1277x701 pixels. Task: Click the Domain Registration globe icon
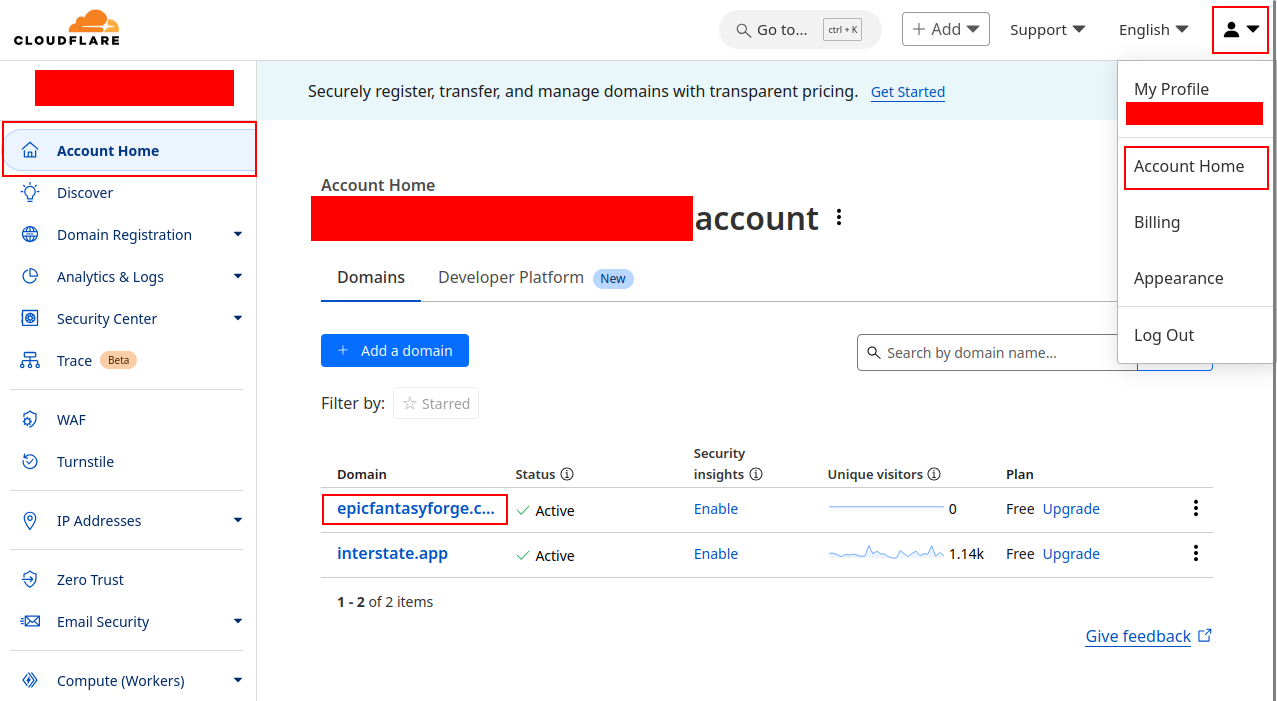[x=30, y=235]
